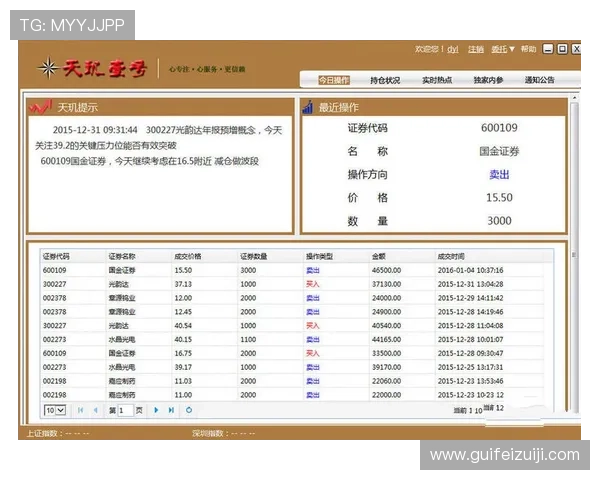Image resolution: width=600 pixels, height=480 pixels.
Task: Sort by 成交时间 column header
Action: (451, 256)
